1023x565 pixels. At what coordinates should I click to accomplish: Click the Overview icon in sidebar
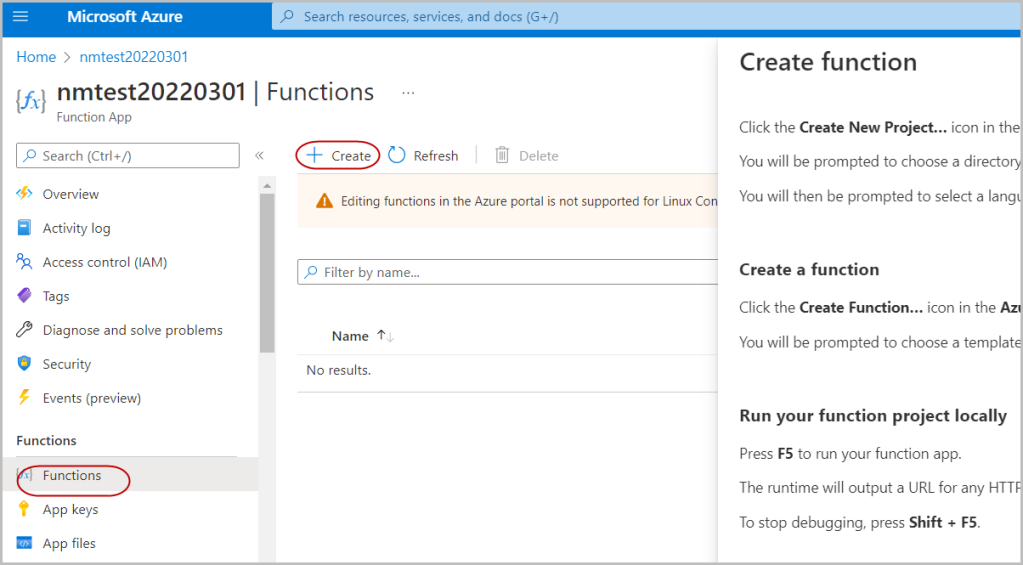coord(25,194)
